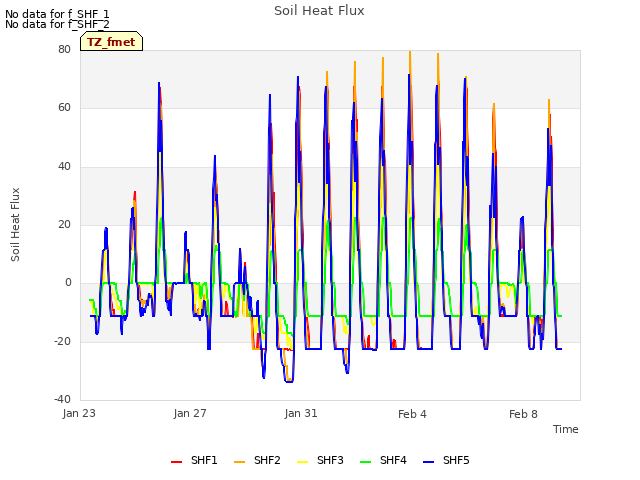Click the 'No data for f_SHF_1' message
The height and width of the screenshot is (480, 640).
[57, 14]
